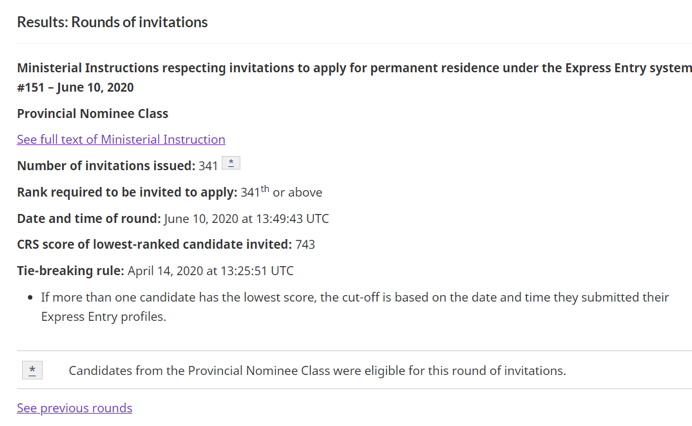
Task: Click the April 14, 2020 tie-breaking timestamp
Action: tap(210, 270)
